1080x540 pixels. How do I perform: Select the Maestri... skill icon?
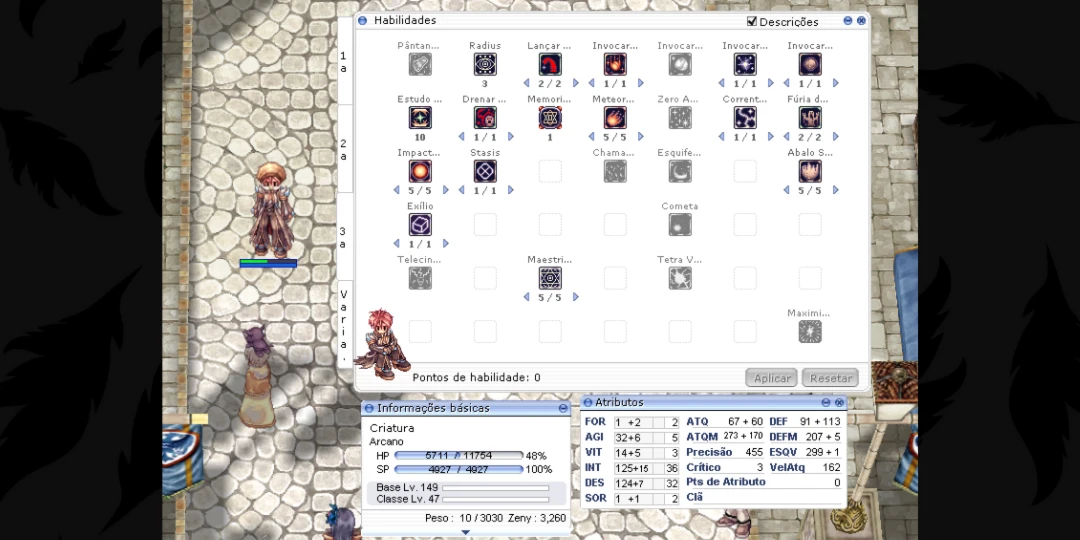[550, 278]
